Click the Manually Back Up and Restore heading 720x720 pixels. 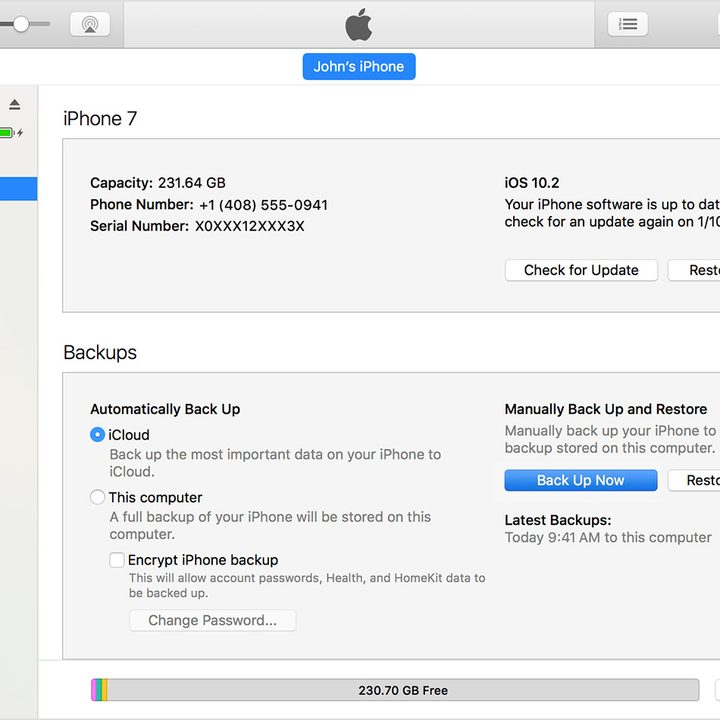coord(606,409)
